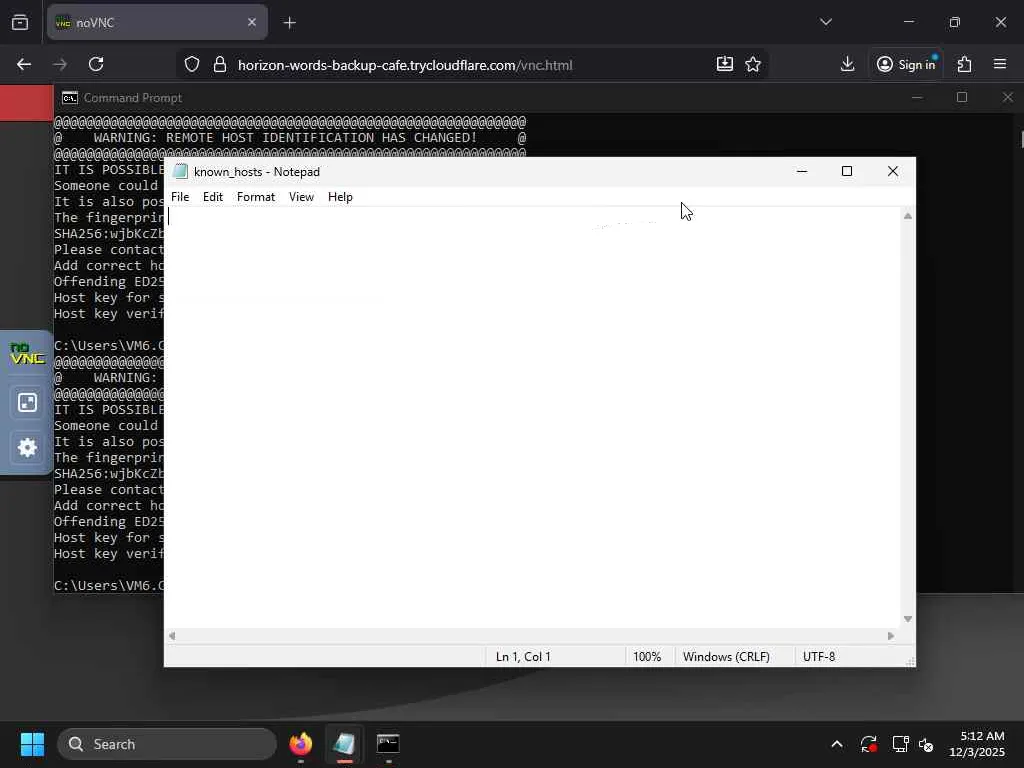
Task: Click the browser address bar URL
Action: 405,65
